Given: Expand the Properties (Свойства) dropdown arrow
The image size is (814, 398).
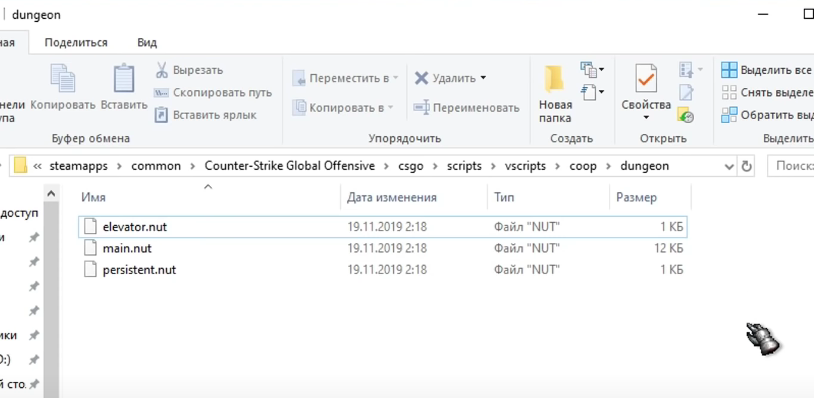Looking at the screenshot, I should point(646,118).
